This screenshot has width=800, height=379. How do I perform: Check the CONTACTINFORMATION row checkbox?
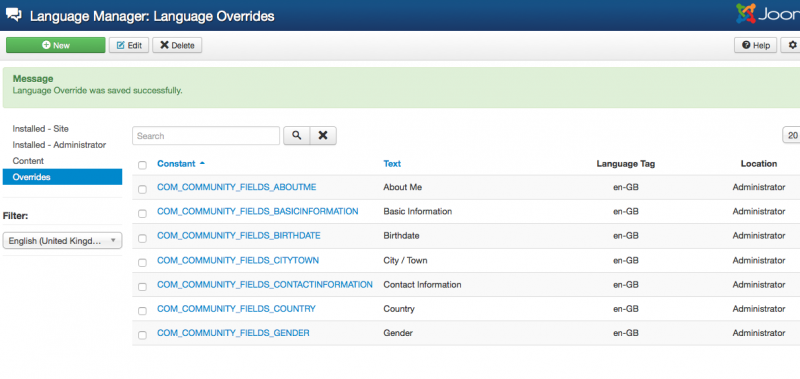pyautogui.click(x=142, y=287)
